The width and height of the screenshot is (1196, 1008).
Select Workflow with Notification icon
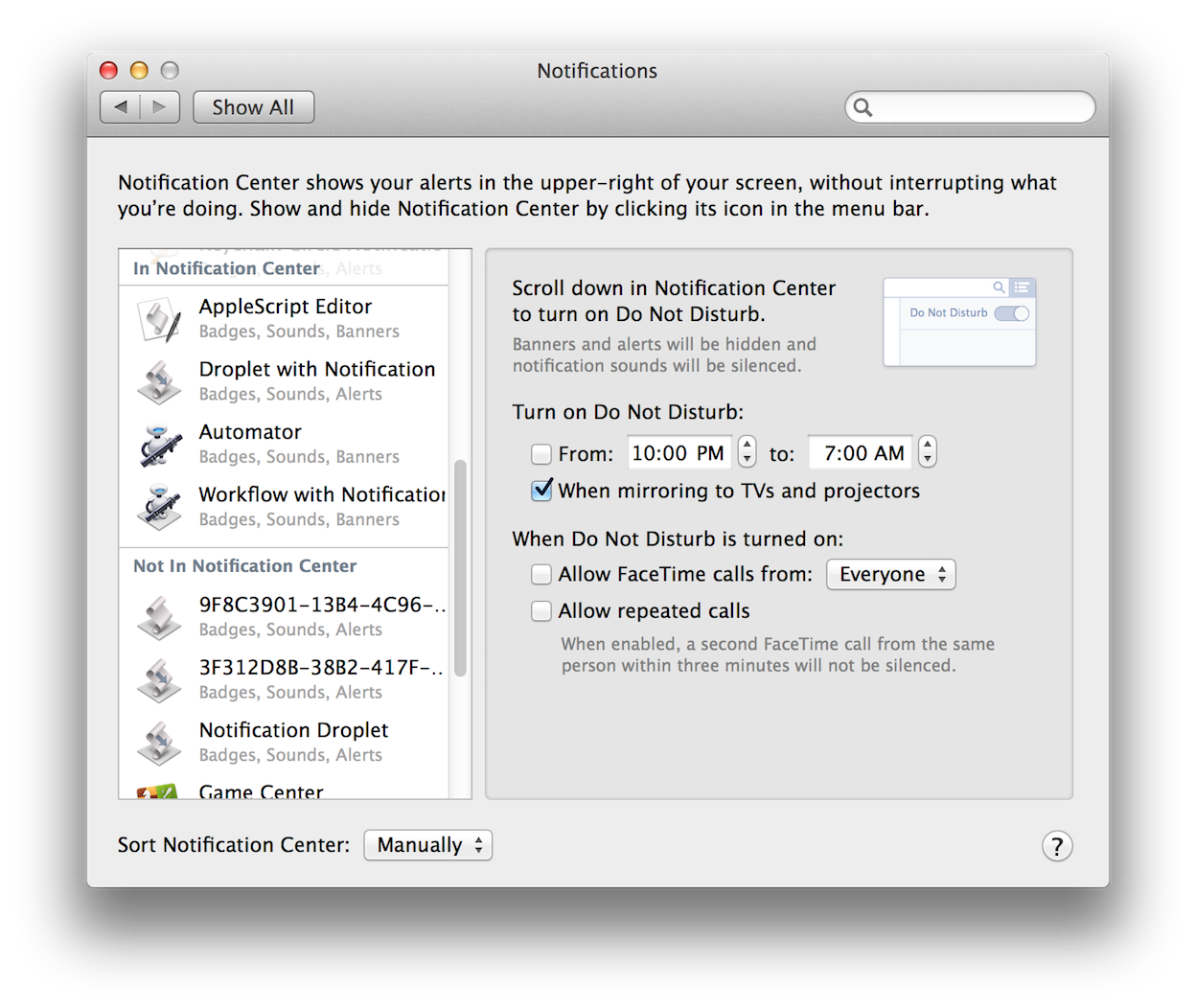coord(159,507)
